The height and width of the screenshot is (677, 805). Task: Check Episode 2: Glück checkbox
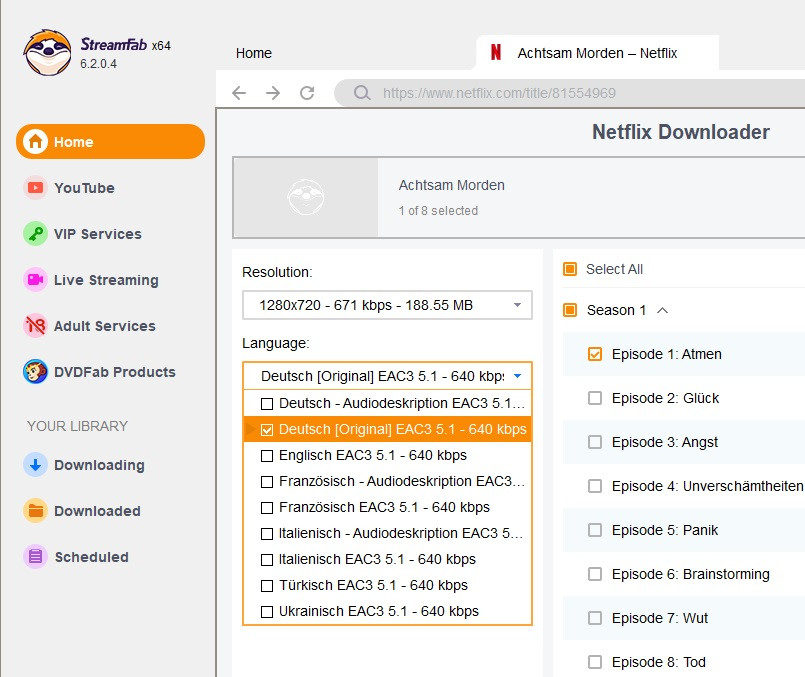(x=595, y=398)
